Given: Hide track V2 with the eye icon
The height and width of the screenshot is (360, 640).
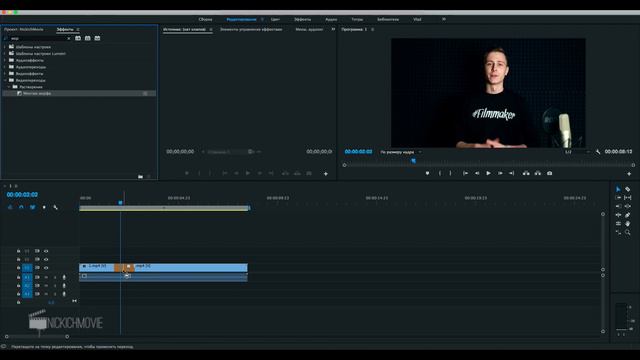Looking at the screenshot, I should point(46,259).
